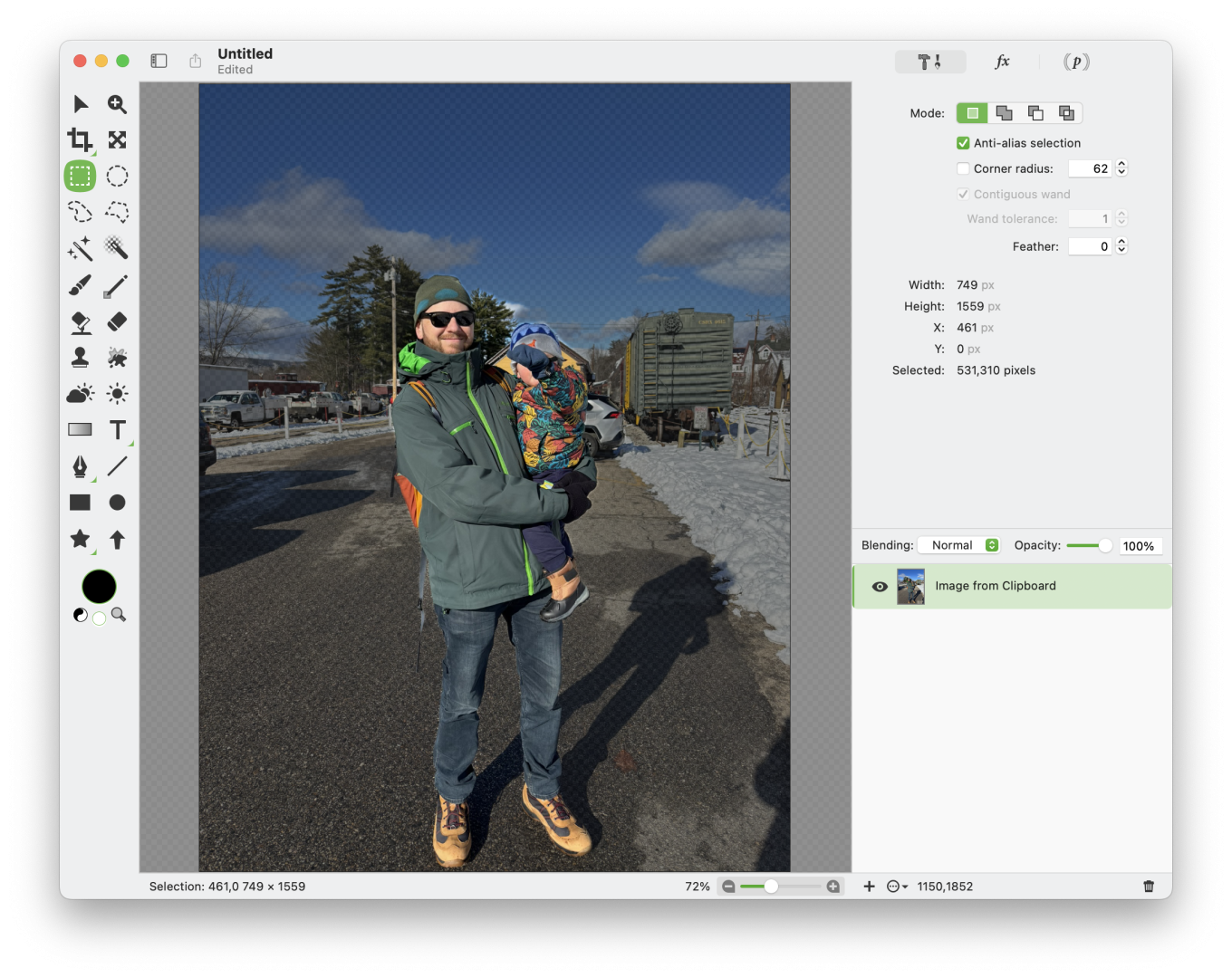Add a new layer with plus button
Screen dimensions: 1232x978
click(x=869, y=887)
